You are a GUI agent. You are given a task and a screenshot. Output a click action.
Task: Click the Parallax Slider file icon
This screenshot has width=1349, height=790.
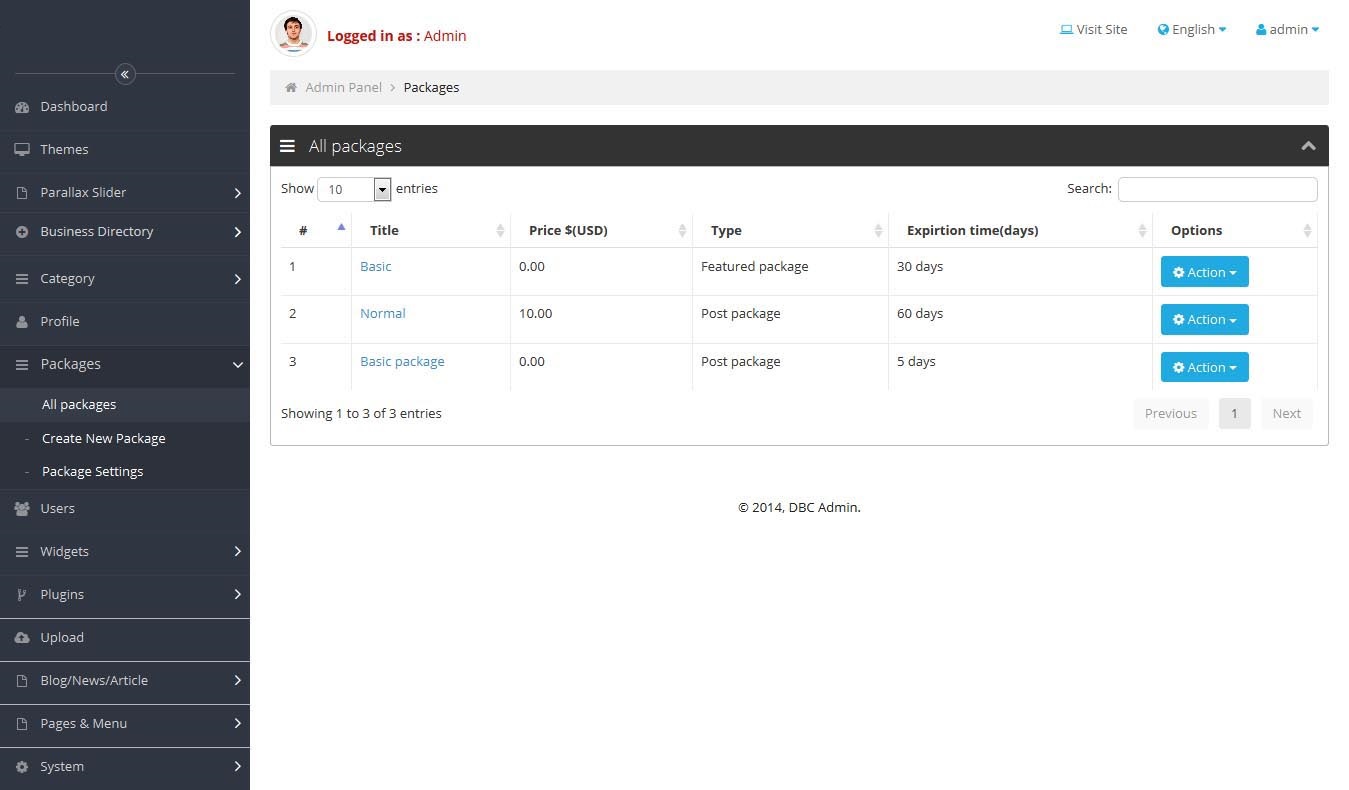tap(22, 193)
